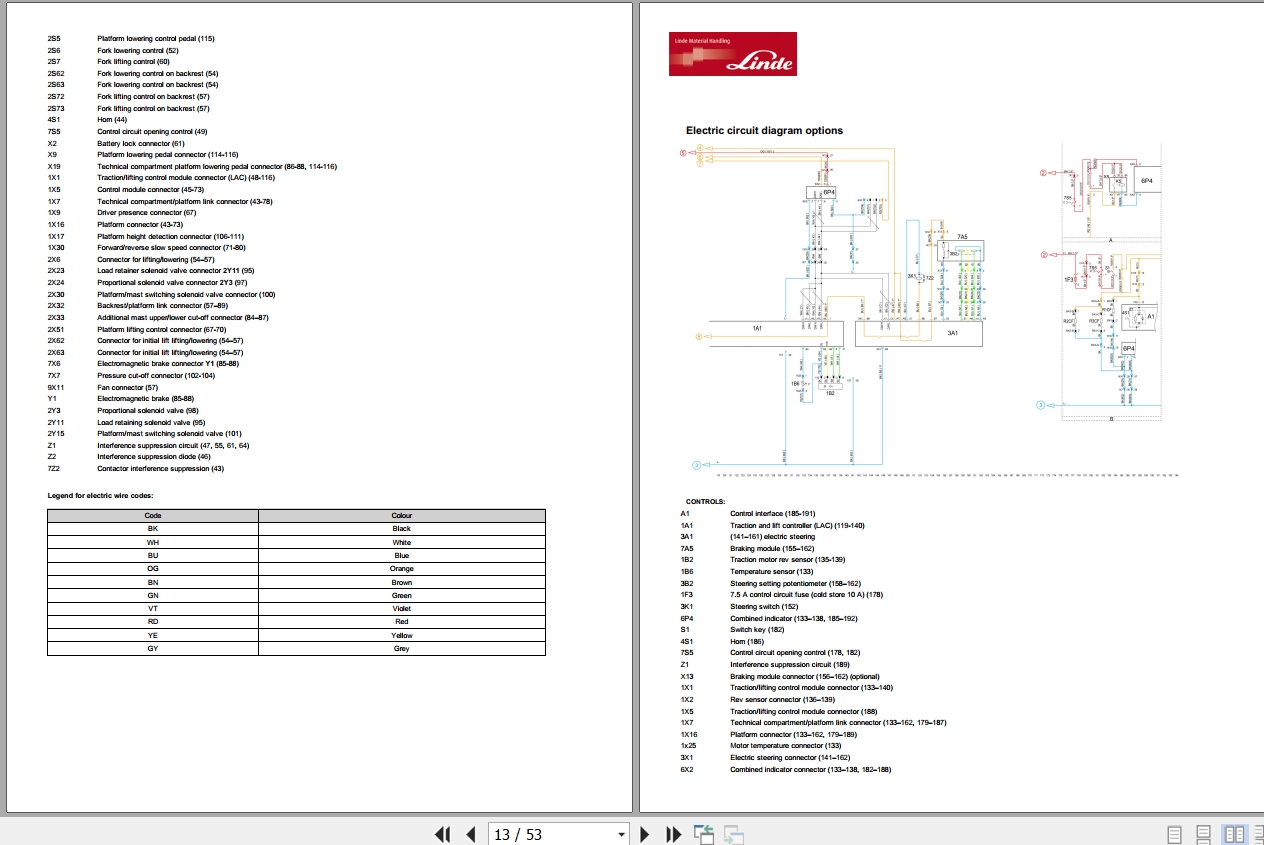Viewport: 1264px width, 845px height.
Task: Open the page number dropdown arrow
Action: pyautogui.click(x=621, y=835)
